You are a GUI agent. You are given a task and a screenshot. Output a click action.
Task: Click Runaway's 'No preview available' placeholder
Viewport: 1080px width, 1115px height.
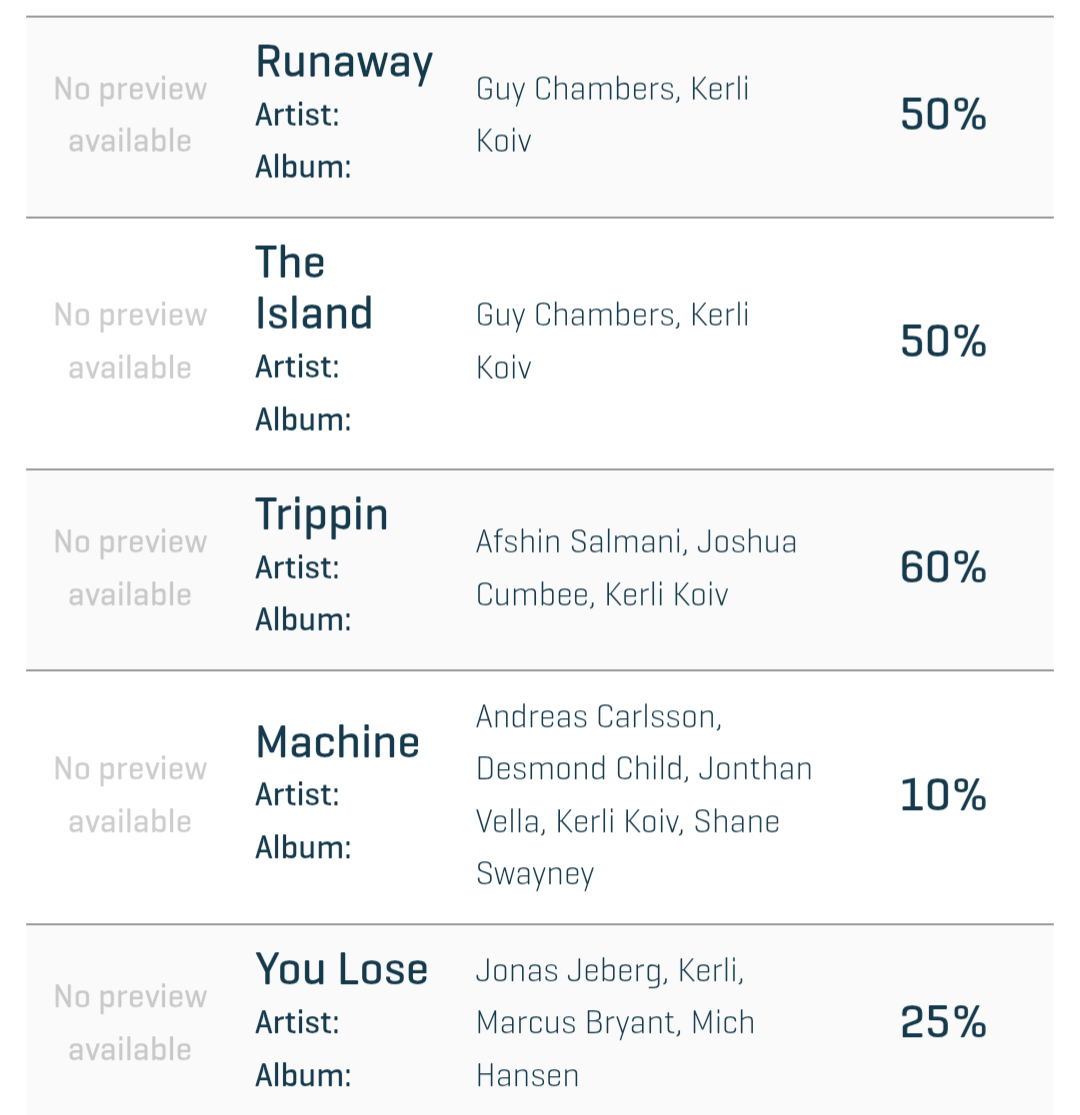(130, 115)
